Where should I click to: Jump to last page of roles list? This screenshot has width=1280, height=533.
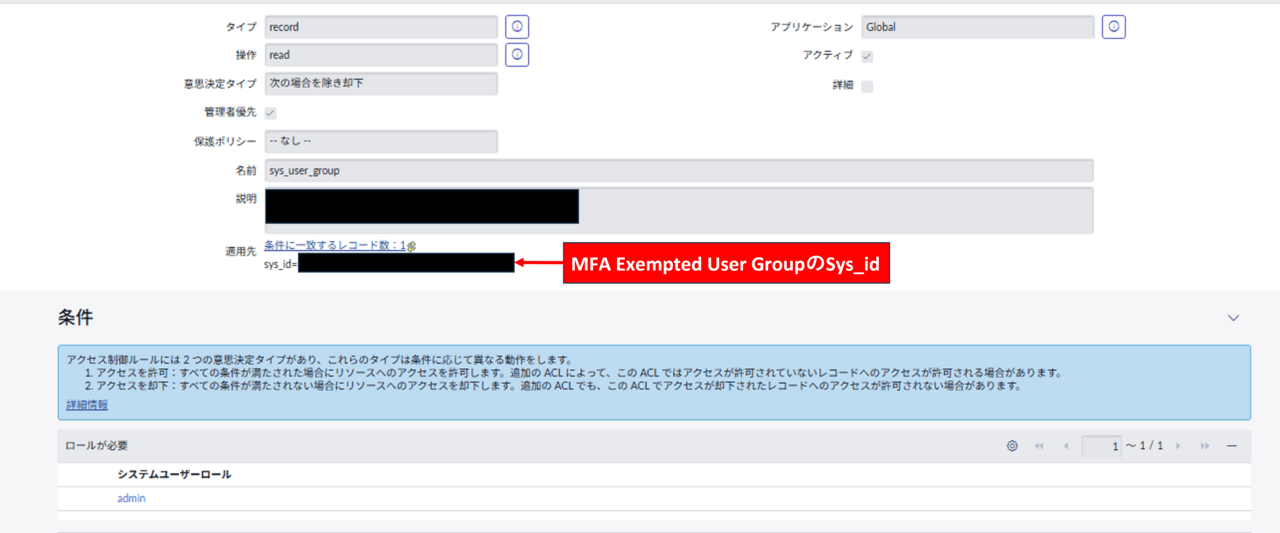(x=1205, y=446)
